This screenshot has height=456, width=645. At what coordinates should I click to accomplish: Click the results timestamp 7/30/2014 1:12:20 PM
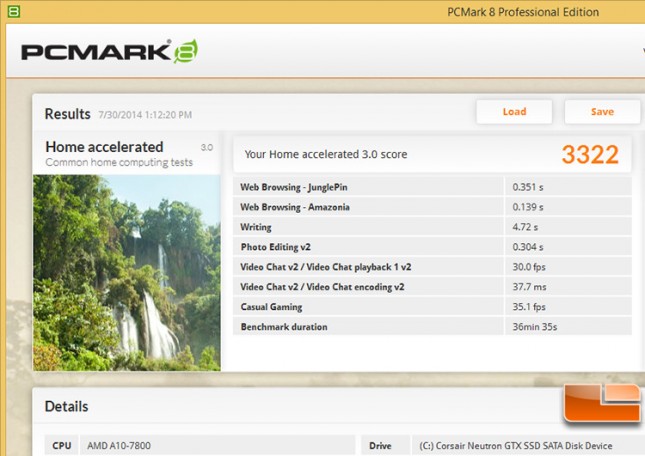[x=145, y=115]
